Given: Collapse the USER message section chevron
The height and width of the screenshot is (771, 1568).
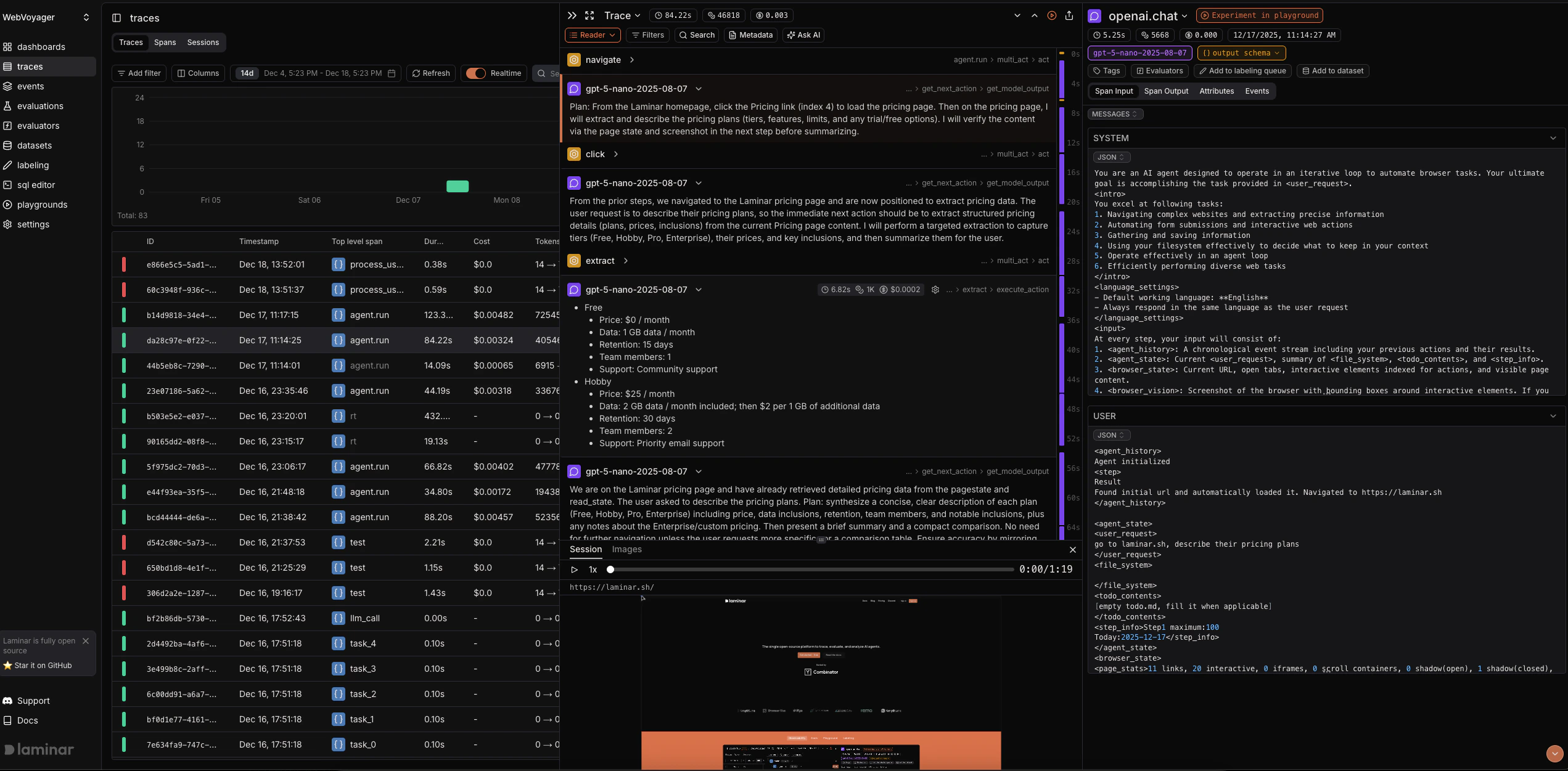Looking at the screenshot, I should (1553, 416).
